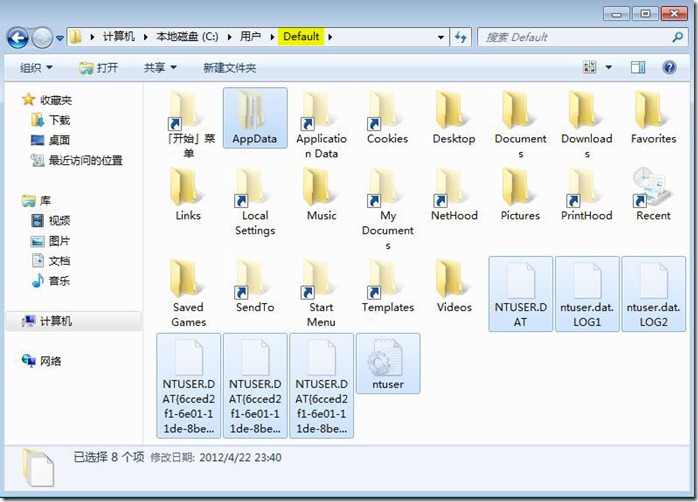Screen dimensions: 698x502
Task: Select the Desktop folder
Action: (454, 118)
